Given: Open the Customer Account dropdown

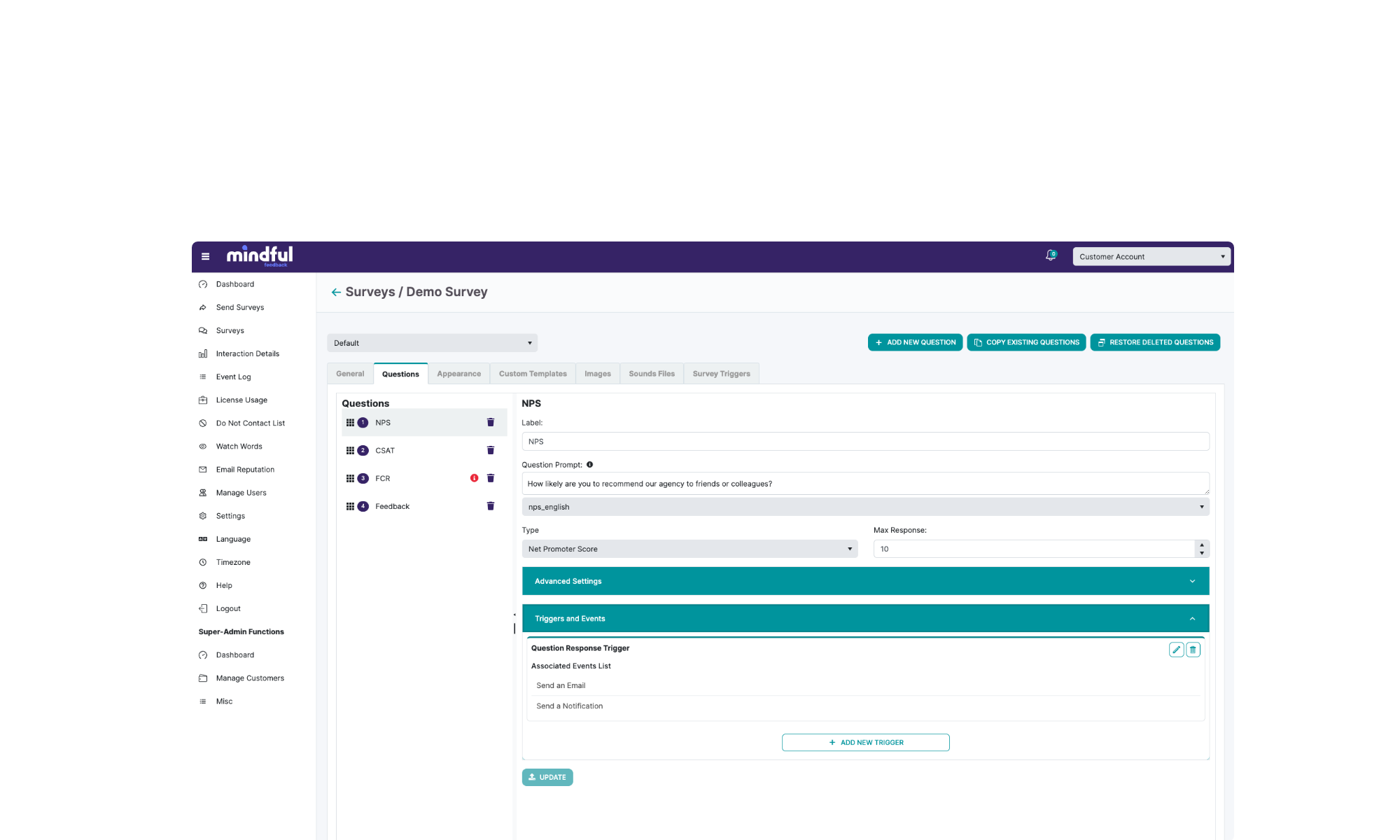Looking at the screenshot, I should click(1151, 257).
